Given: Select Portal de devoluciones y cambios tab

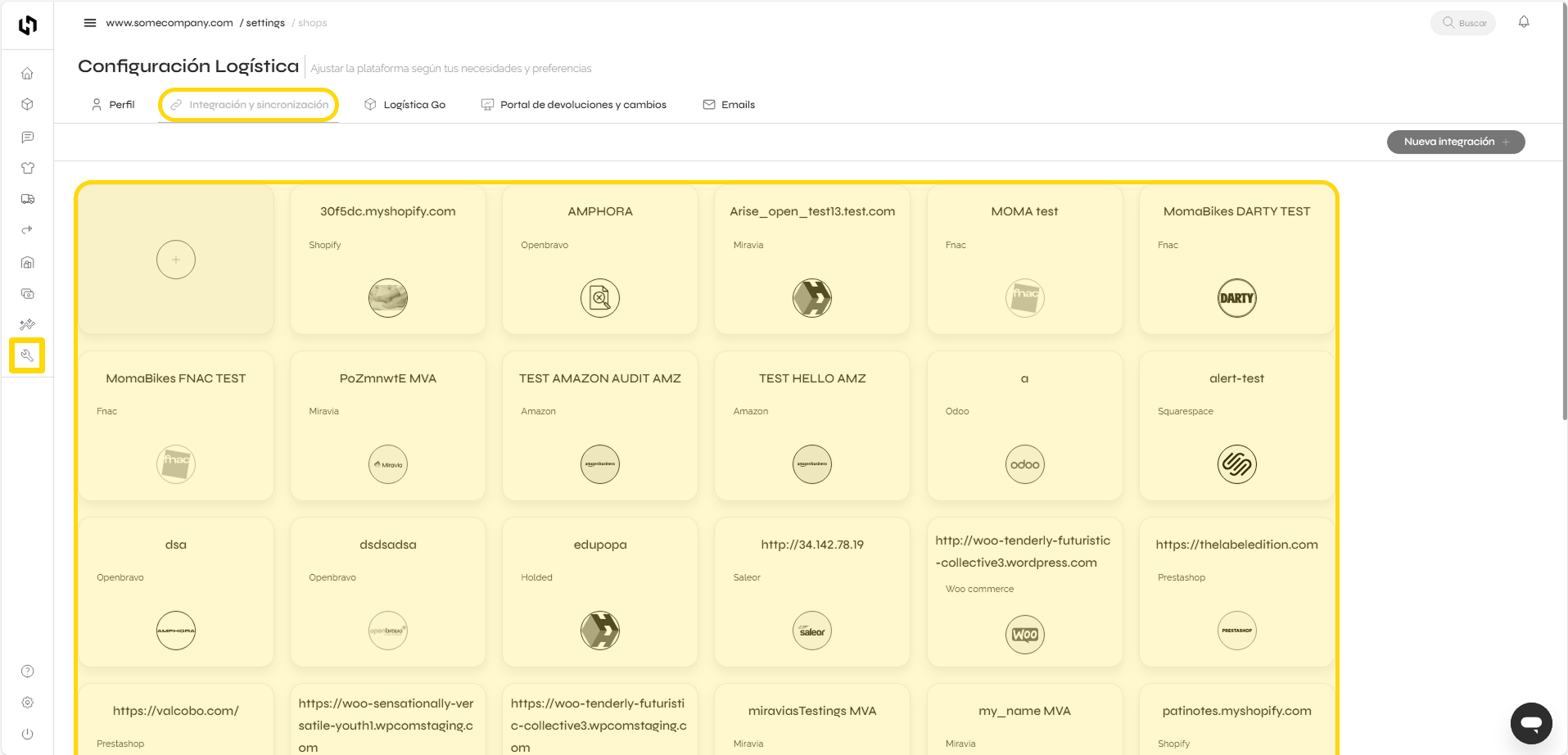Looking at the screenshot, I should pyautogui.click(x=574, y=105).
